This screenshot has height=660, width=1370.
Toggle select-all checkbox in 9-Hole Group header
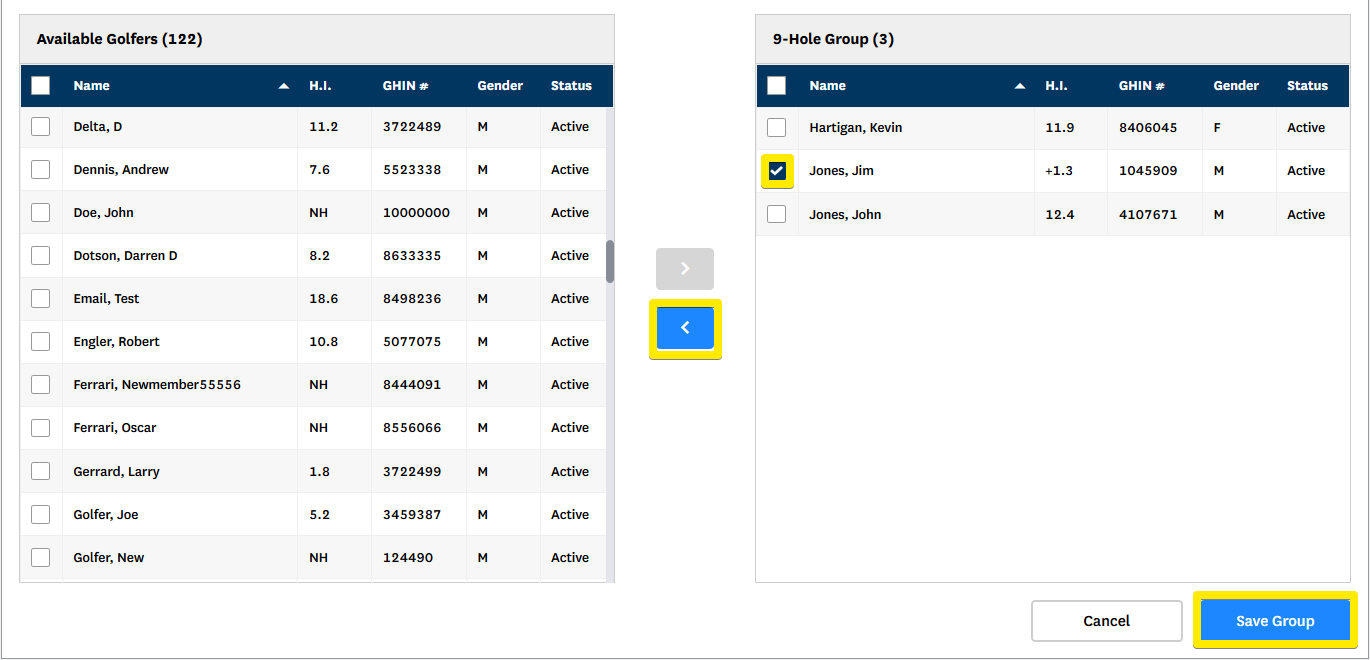click(777, 86)
